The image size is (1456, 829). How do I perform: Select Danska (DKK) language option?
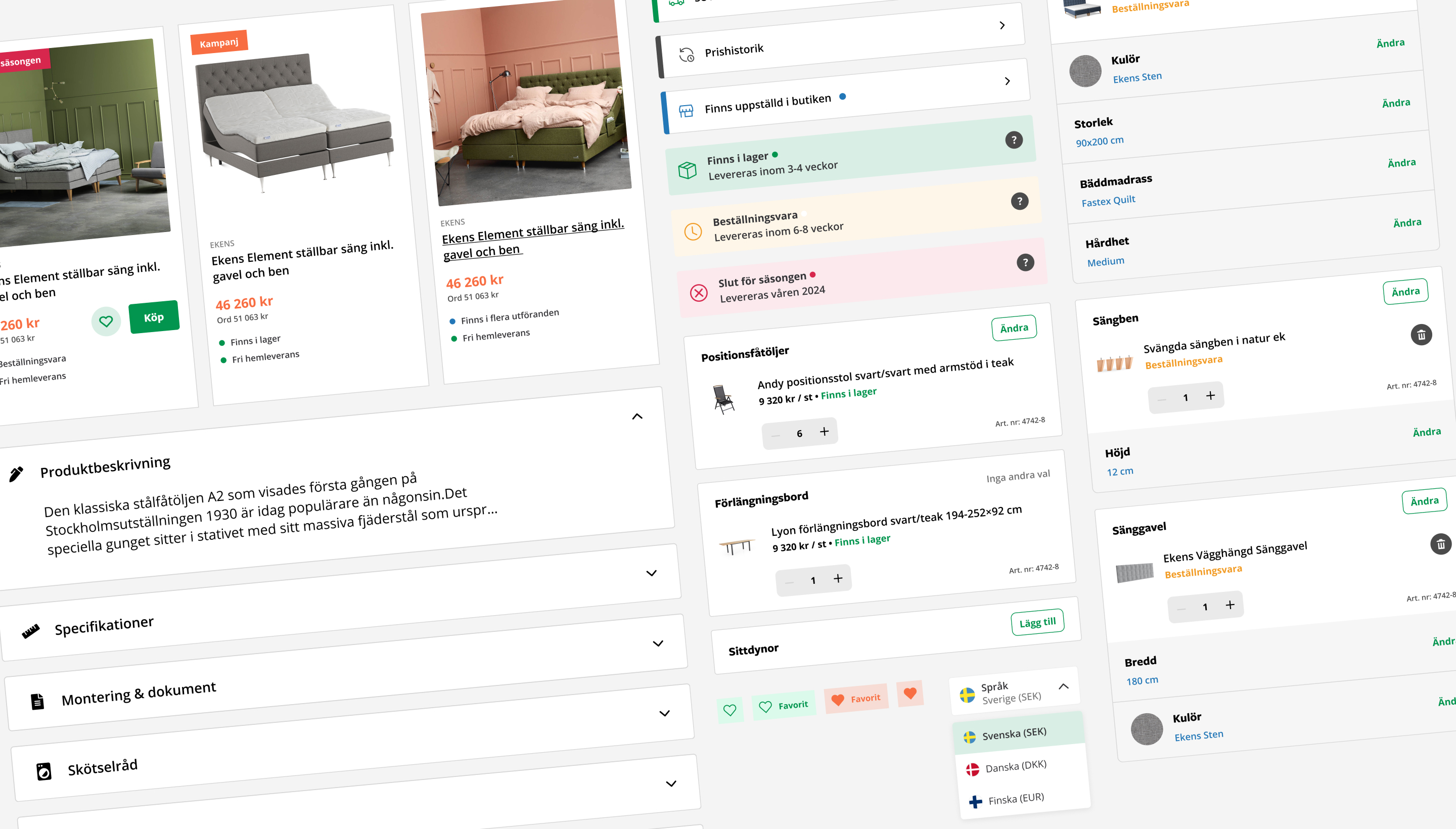1015,767
